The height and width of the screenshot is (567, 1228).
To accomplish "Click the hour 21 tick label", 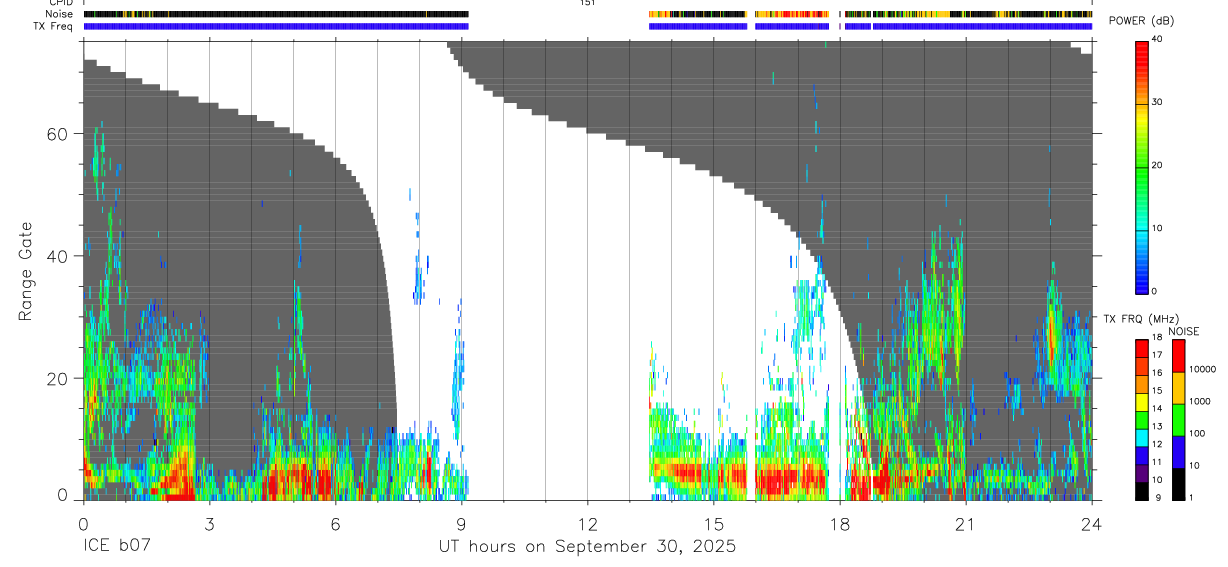I will (x=965, y=522).
